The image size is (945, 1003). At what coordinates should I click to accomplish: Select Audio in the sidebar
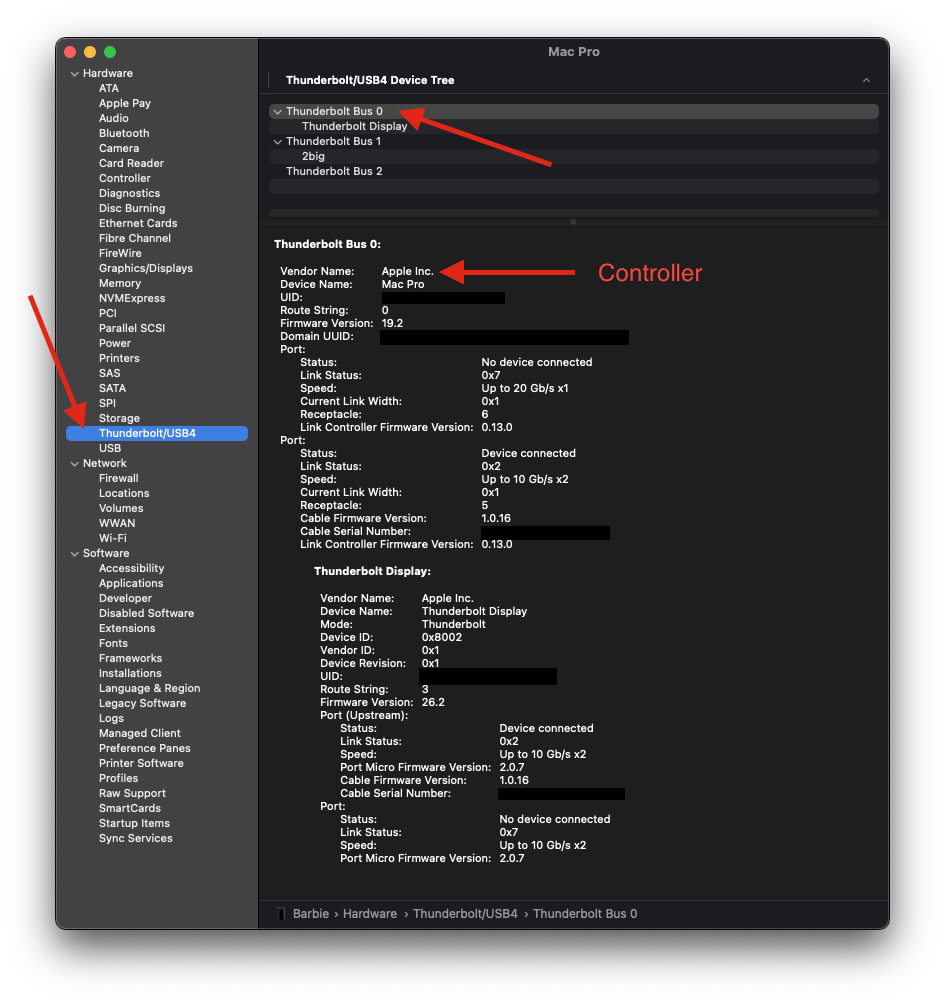pos(114,118)
